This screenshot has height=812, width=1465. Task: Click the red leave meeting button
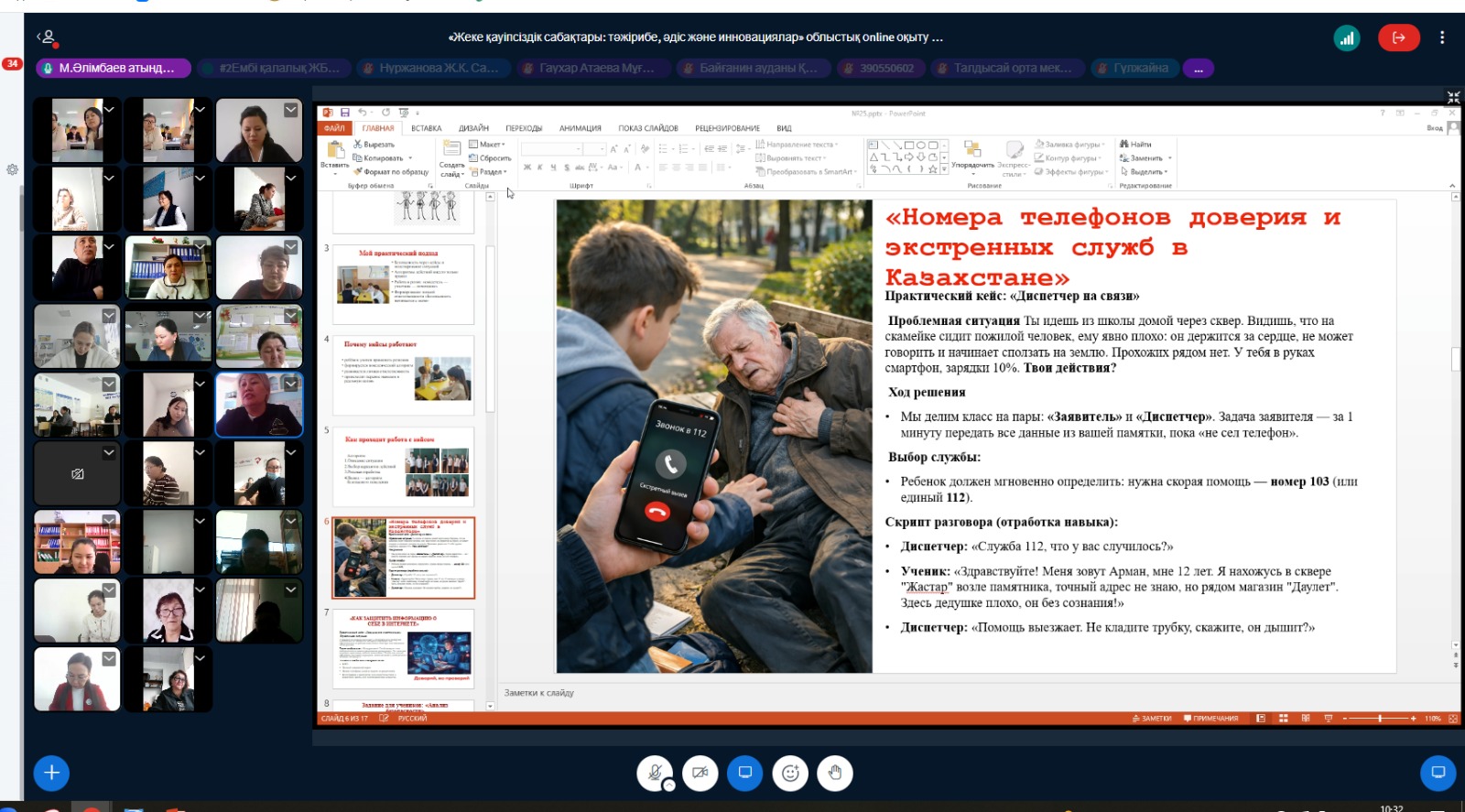[1398, 38]
